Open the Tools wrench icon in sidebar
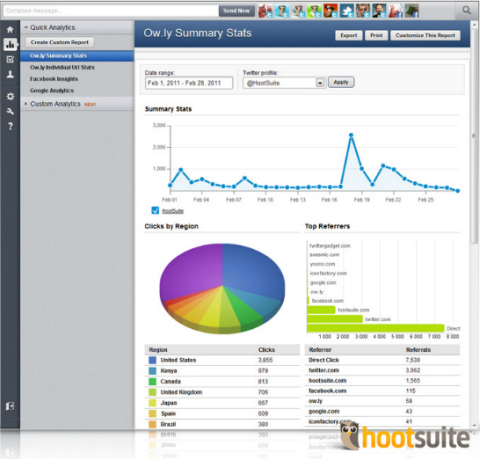 10,111
